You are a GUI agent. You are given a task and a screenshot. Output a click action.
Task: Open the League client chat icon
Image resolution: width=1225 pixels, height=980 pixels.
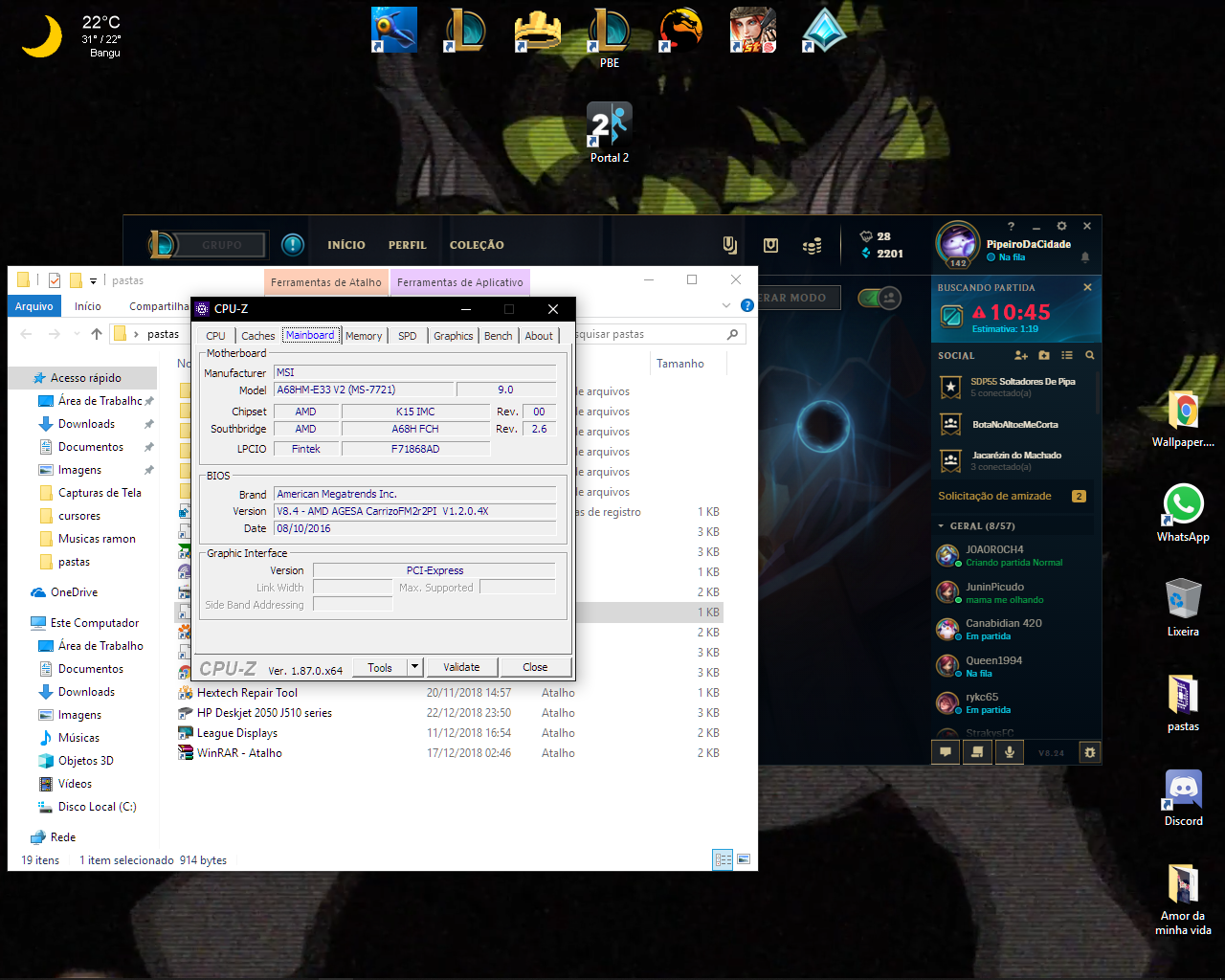pos(946,752)
